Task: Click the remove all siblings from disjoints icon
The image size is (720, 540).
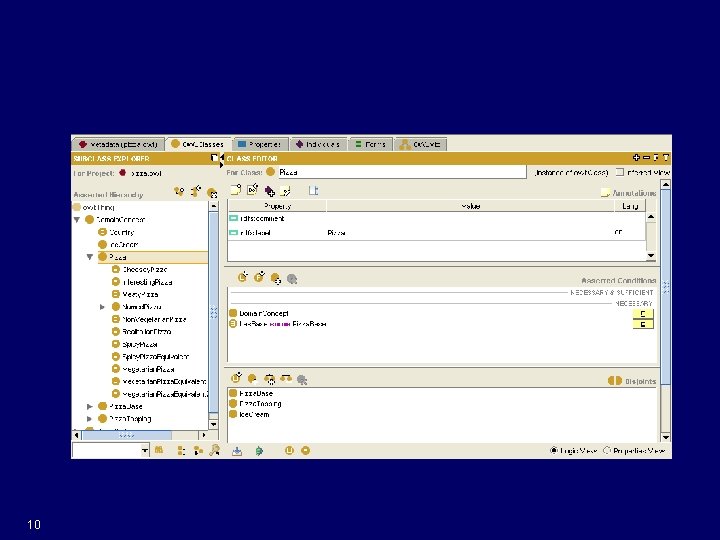Action: point(286,378)
